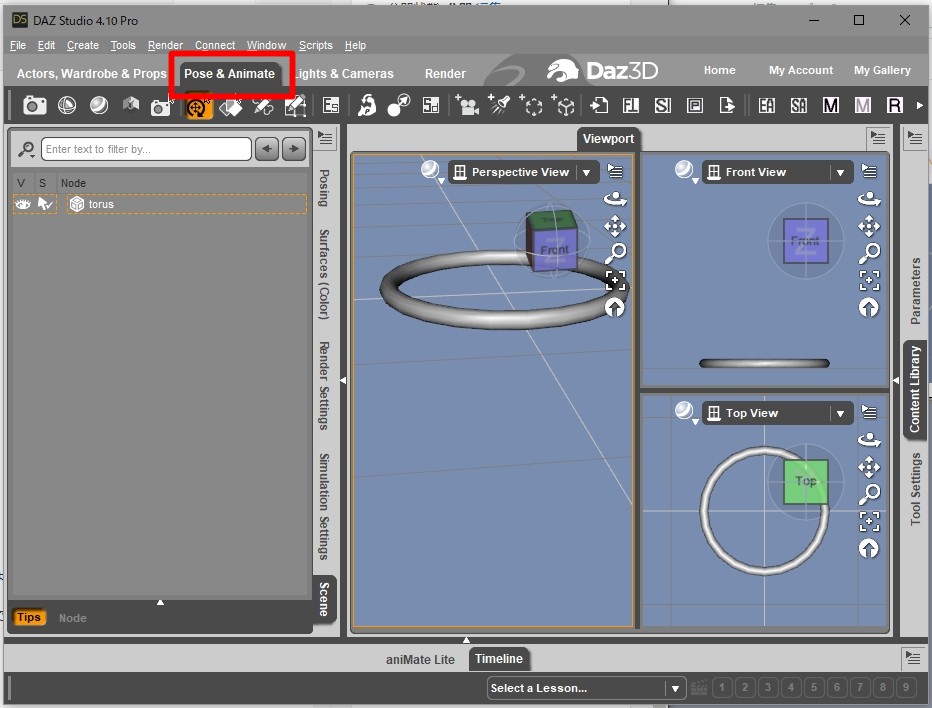Click the FL toolbar icon
The height and width of the screenshot is (708, 932).
(x=630, y=106)
